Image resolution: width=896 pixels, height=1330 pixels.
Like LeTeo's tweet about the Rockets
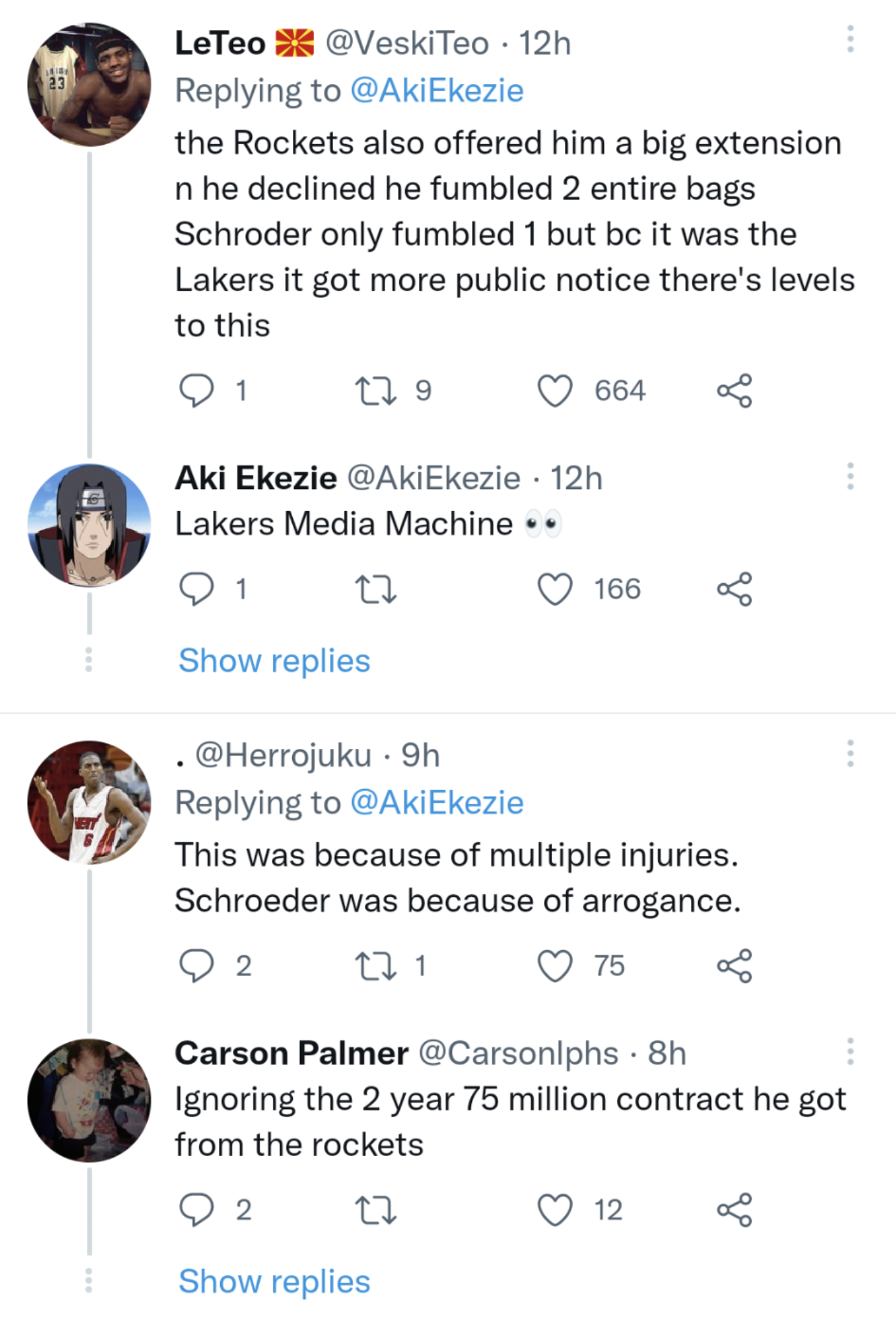[555, 391]
